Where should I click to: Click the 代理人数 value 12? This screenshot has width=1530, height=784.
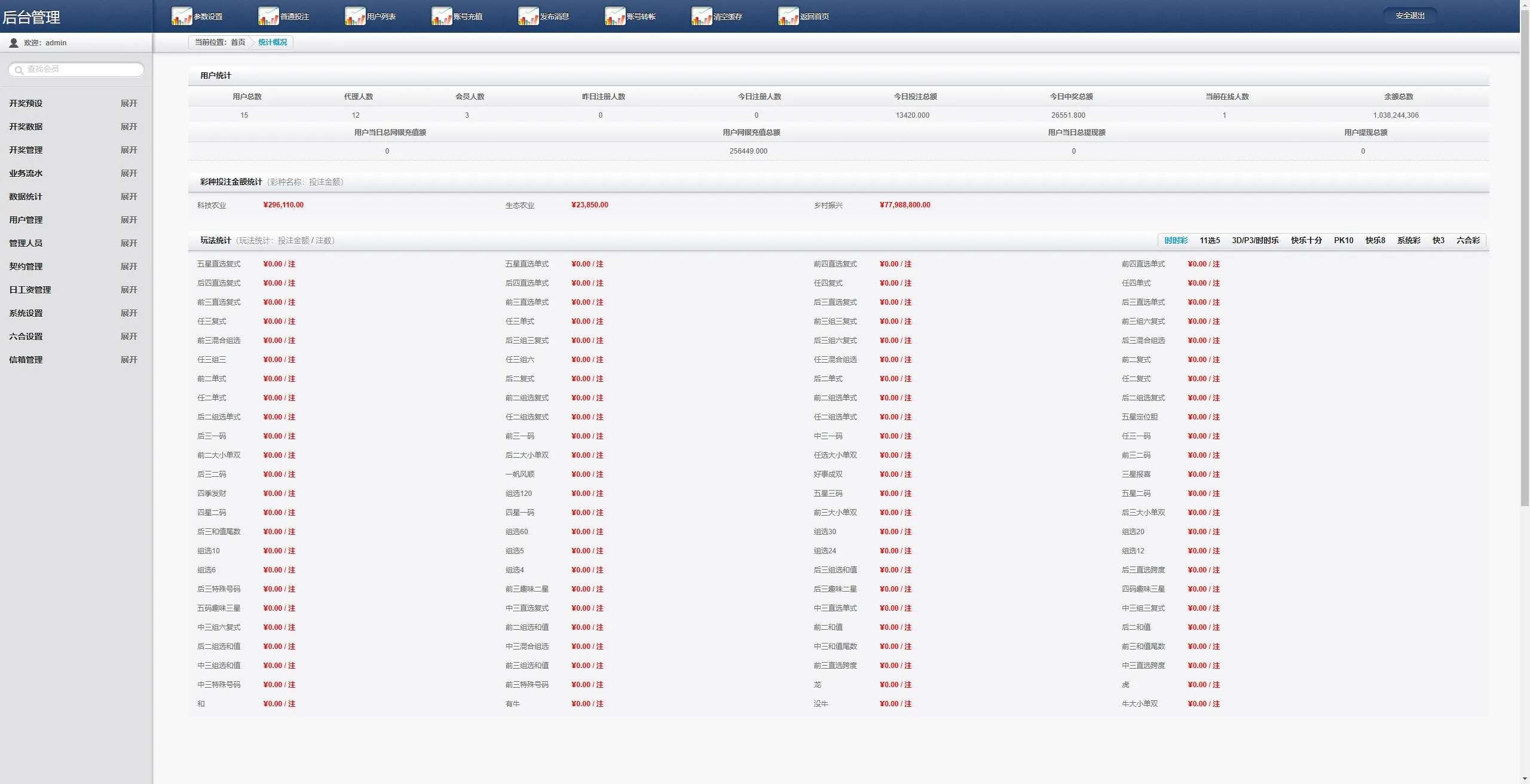point(356,115)
